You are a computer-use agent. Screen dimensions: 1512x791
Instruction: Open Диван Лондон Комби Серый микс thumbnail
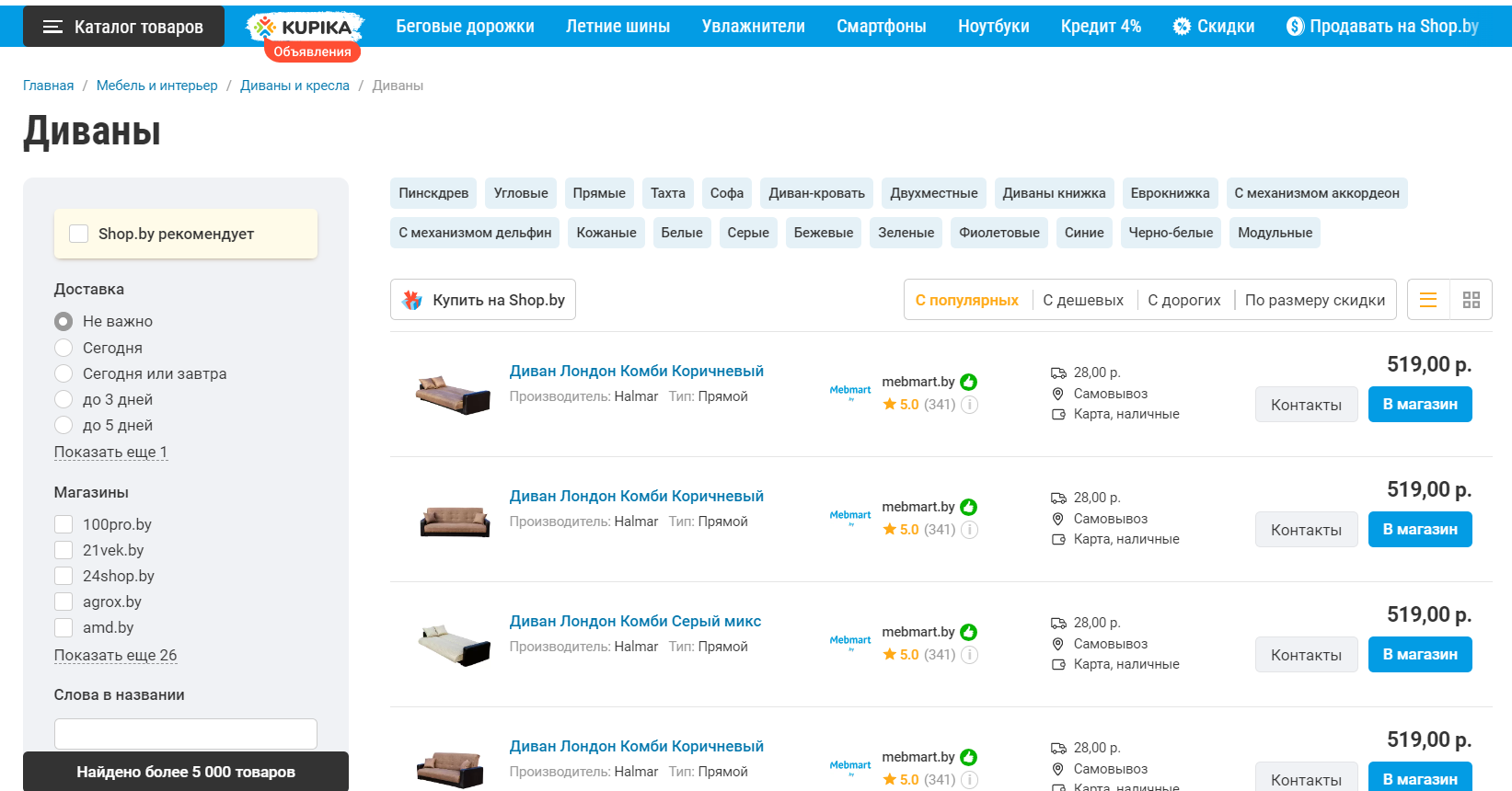click(x=455, y=644)
